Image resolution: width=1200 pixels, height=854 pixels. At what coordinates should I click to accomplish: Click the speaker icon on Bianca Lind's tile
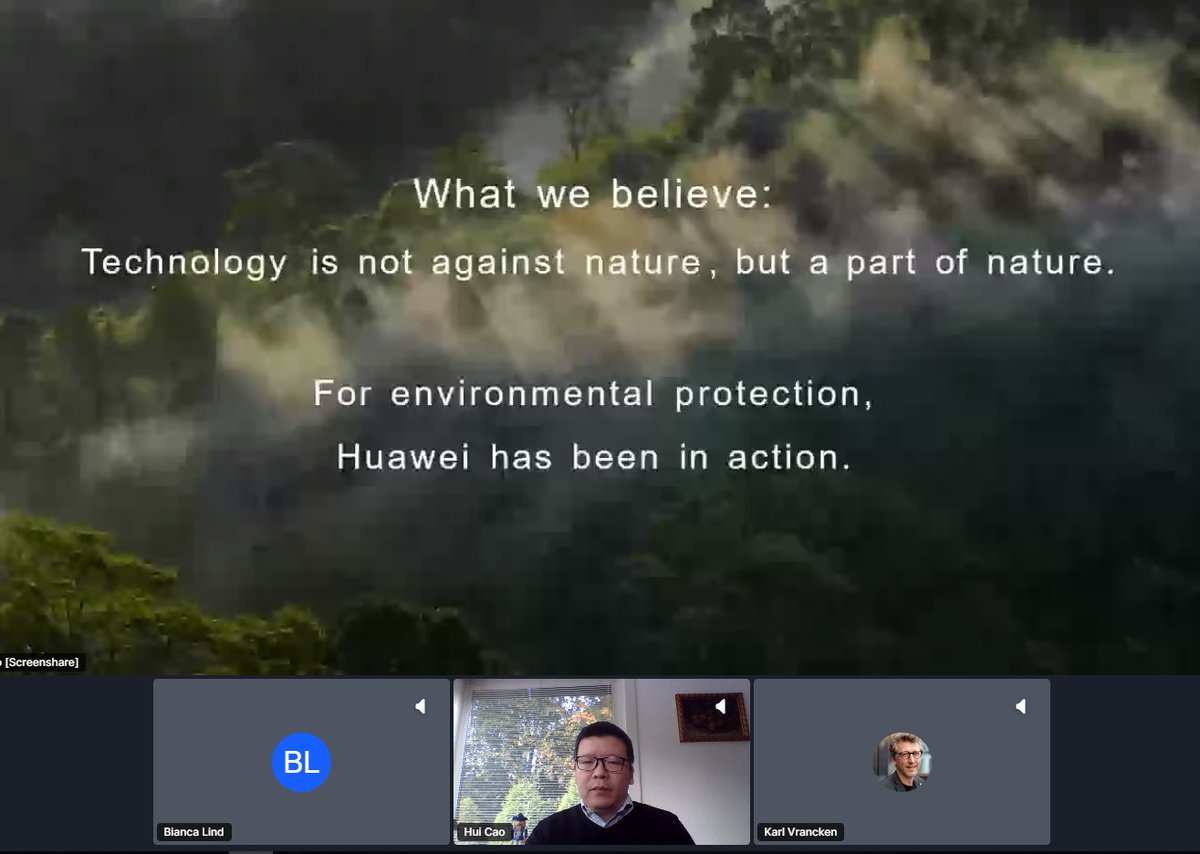click(421, 706)
